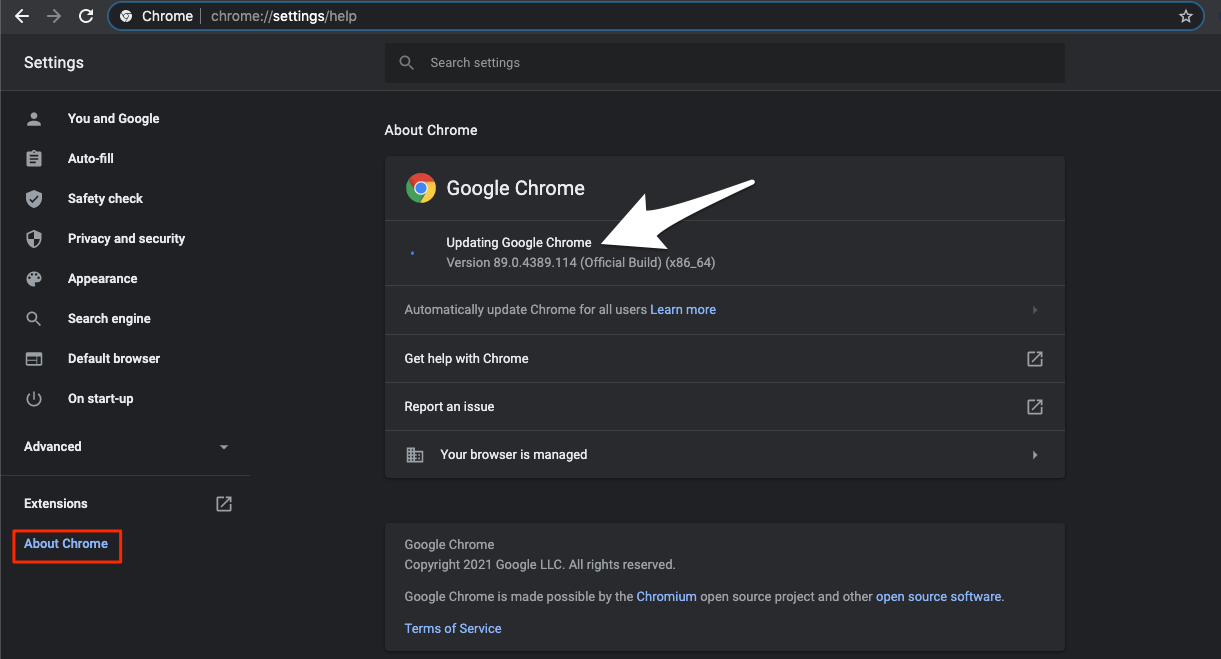Click the shield checkmark icon for Safety check
Screen dimensions: 1221x659
pos(34,199)
